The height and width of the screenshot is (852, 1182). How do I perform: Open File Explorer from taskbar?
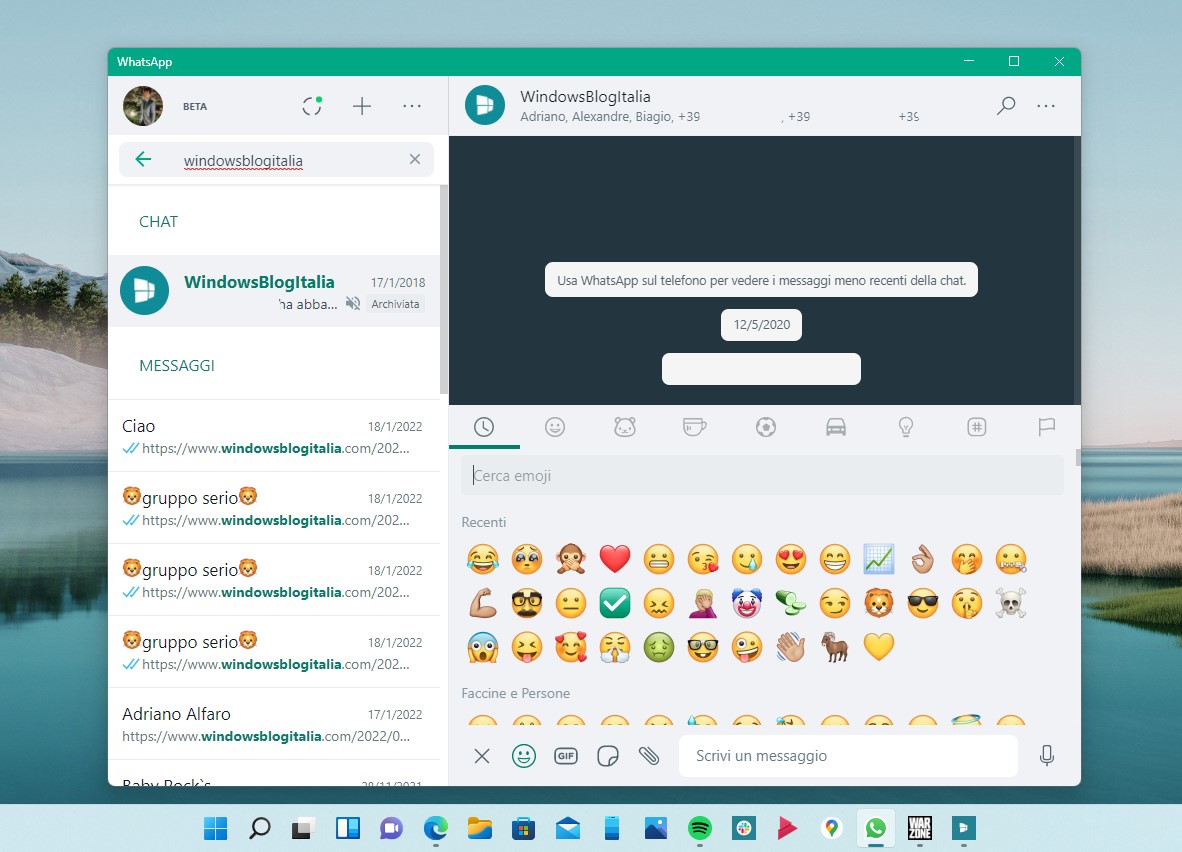pos(479,828)
